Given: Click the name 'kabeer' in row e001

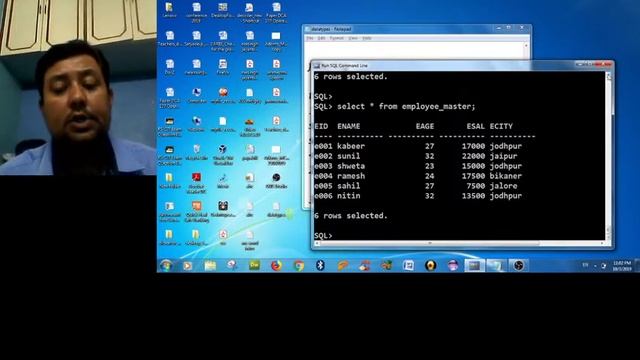Looking at the screenshot, I should pos(351,146).
